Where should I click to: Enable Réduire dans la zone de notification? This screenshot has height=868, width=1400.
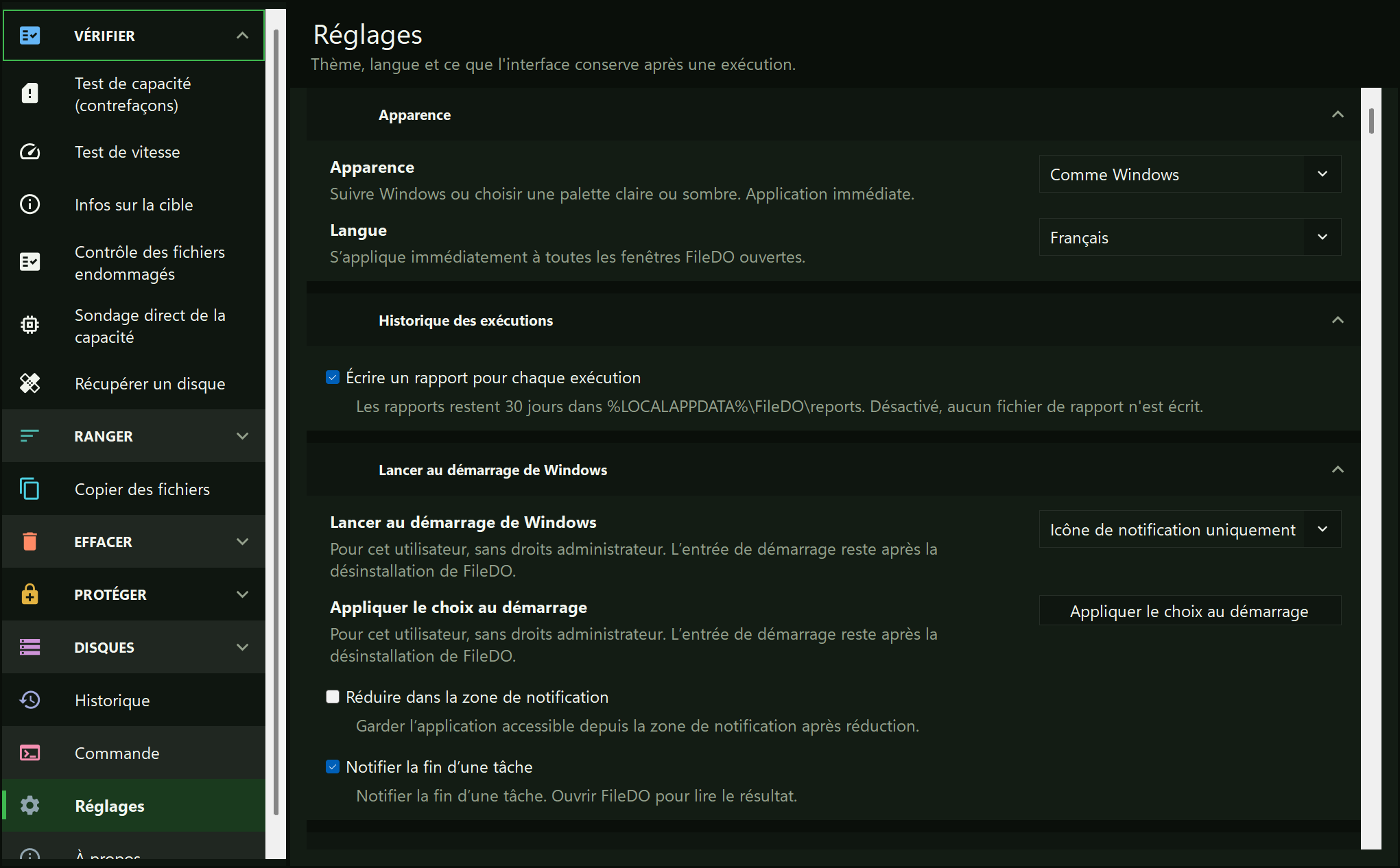pos(333,697)
